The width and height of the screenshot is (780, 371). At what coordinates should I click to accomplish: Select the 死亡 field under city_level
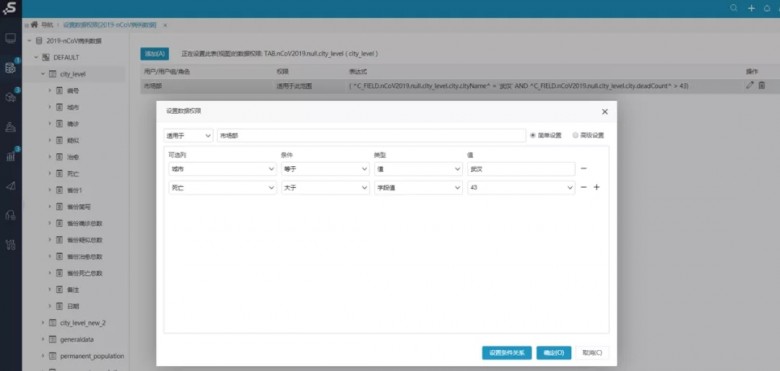(x=73, y=174)
